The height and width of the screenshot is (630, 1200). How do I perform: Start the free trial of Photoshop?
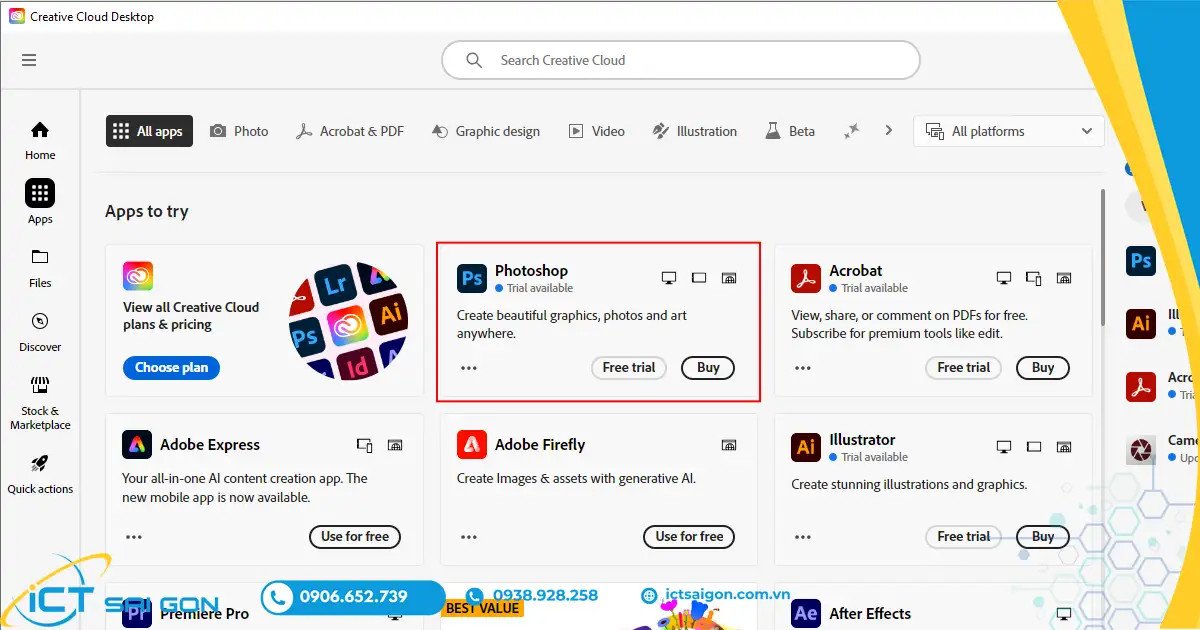(x=628, y=368)
